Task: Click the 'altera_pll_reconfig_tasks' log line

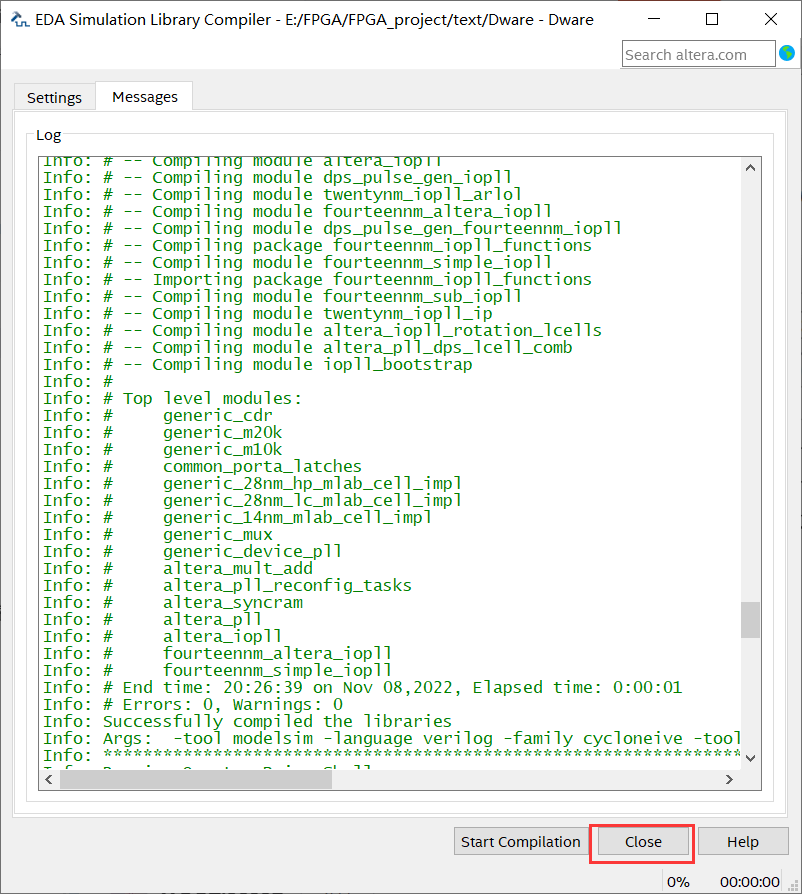Action: [x=227, y=586]
